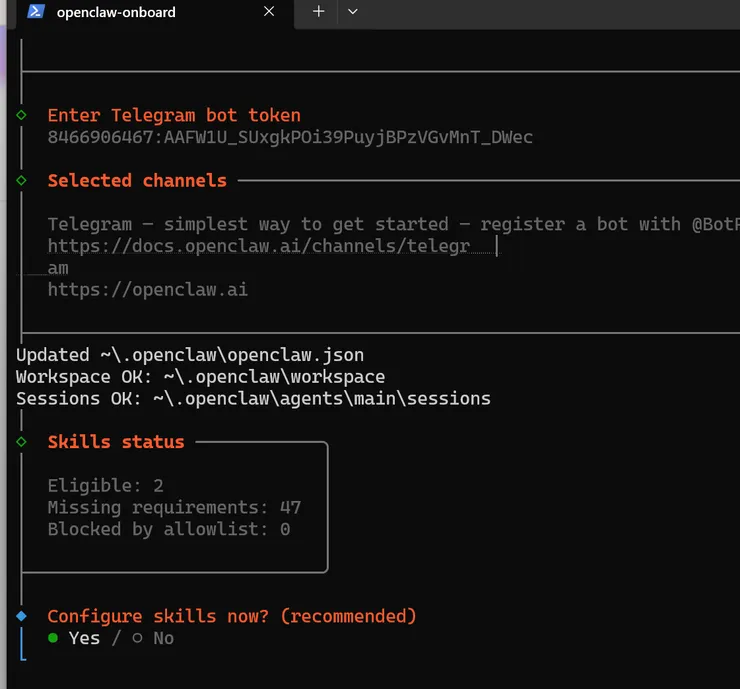Open the https://openclaw.ai link
Image resolution: width=740 pixels, height=689 pixels.
[x=147, y=290]
